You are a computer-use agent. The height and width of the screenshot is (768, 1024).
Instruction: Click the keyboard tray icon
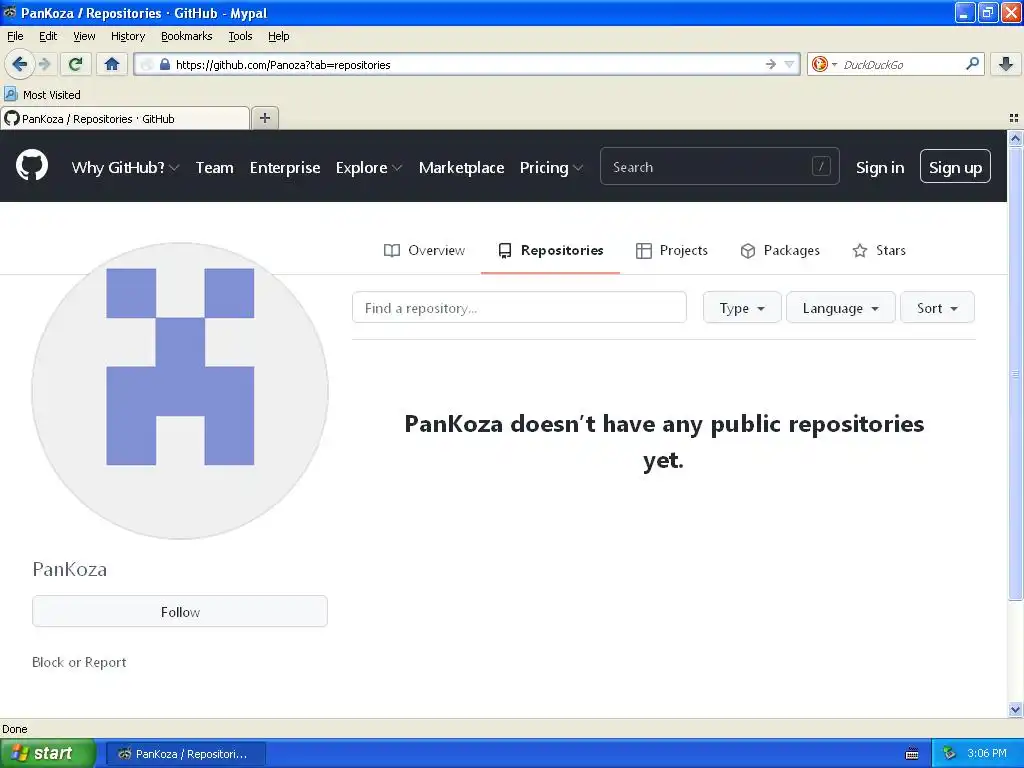pos(912,754)
